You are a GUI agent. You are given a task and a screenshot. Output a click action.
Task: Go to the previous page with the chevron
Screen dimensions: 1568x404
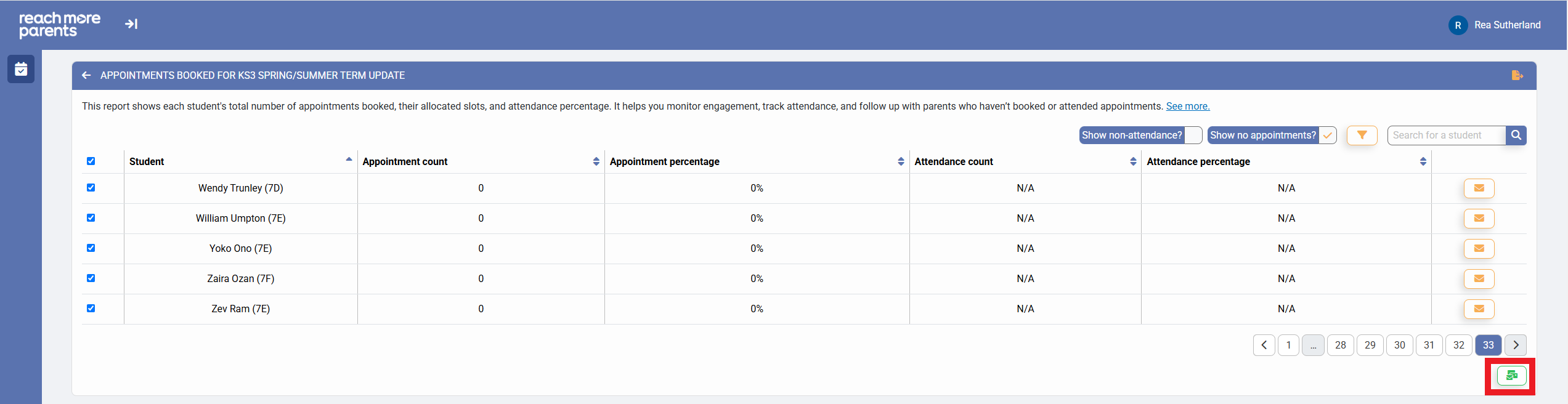tap(1264, 345)
